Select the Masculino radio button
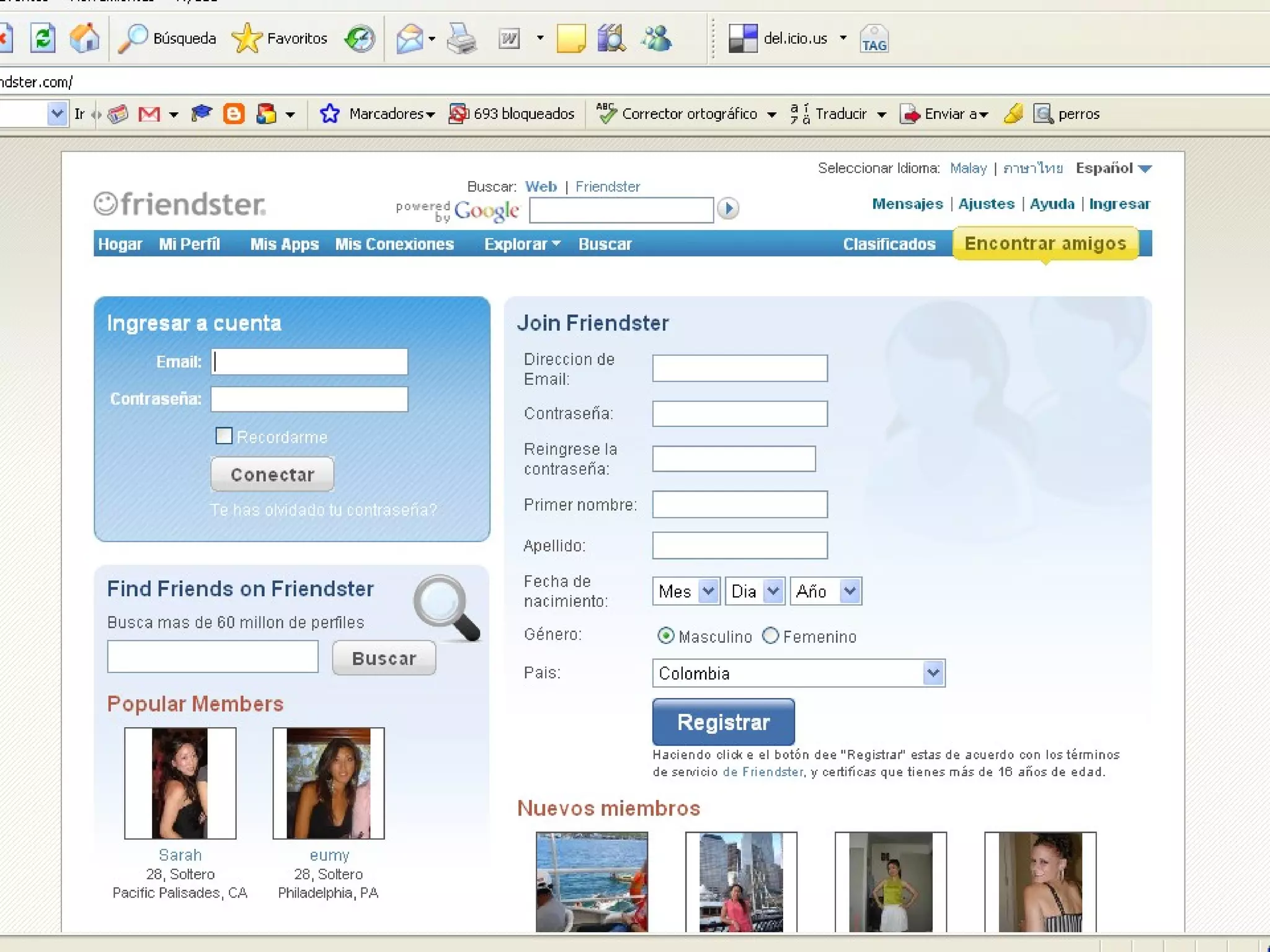The image size is (1270, 952). [x=665, y=636]
